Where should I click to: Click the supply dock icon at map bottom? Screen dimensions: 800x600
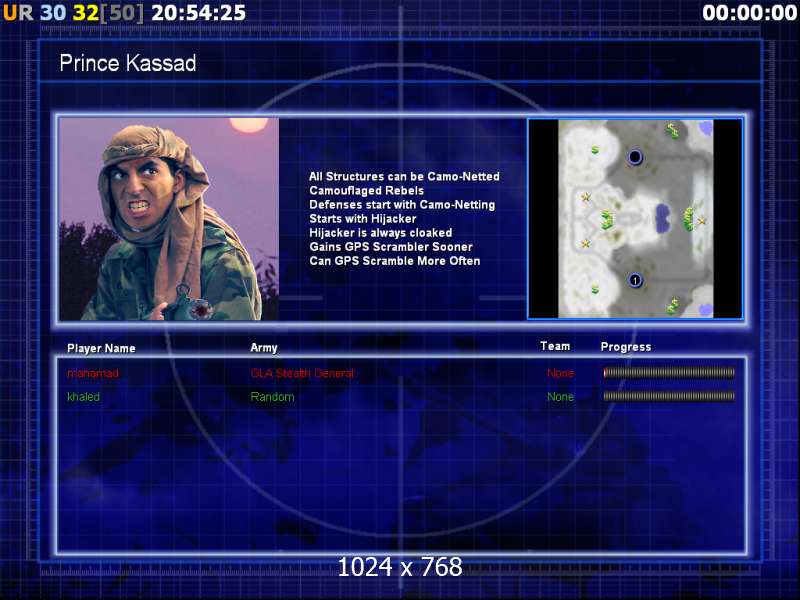[x=673, y=306]
